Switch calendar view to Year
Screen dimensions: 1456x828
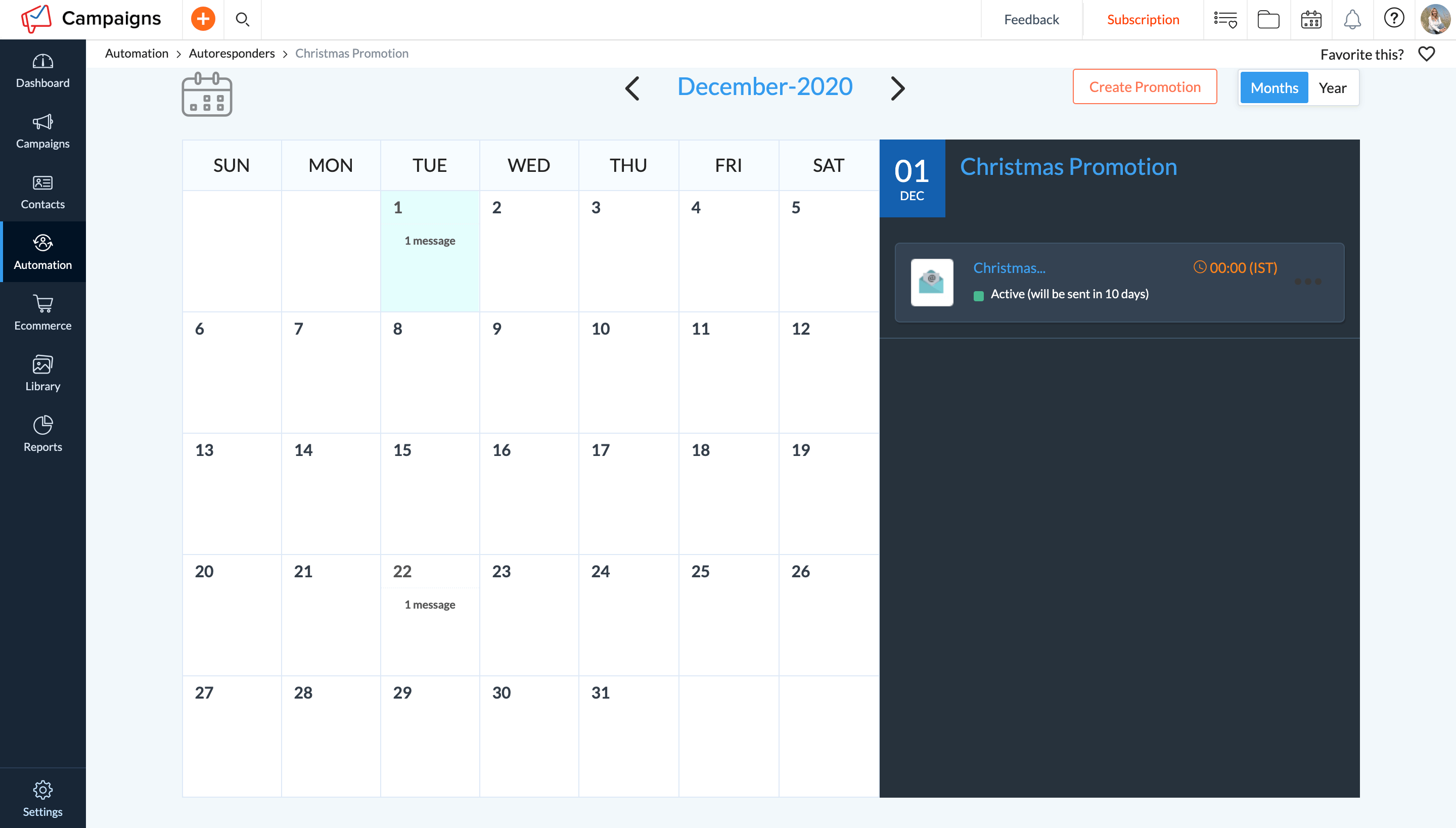click(1332, 87)
